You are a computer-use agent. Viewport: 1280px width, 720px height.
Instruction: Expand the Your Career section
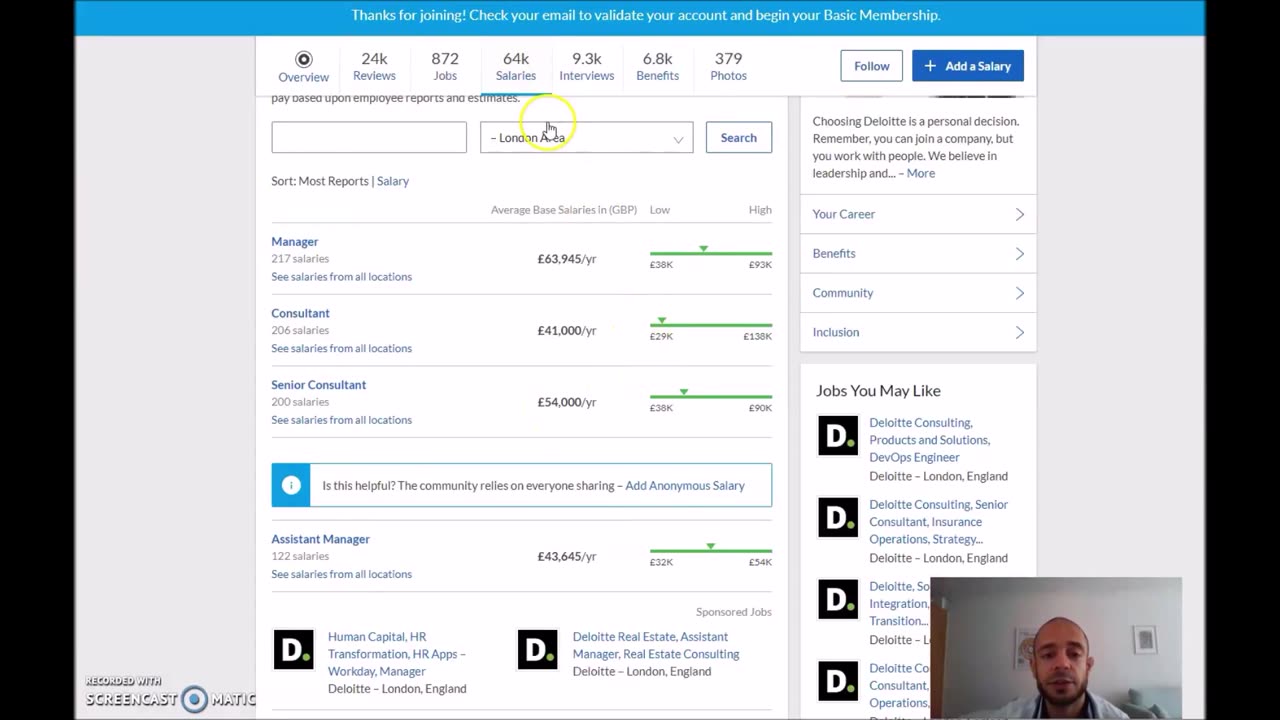click(918, 214)
